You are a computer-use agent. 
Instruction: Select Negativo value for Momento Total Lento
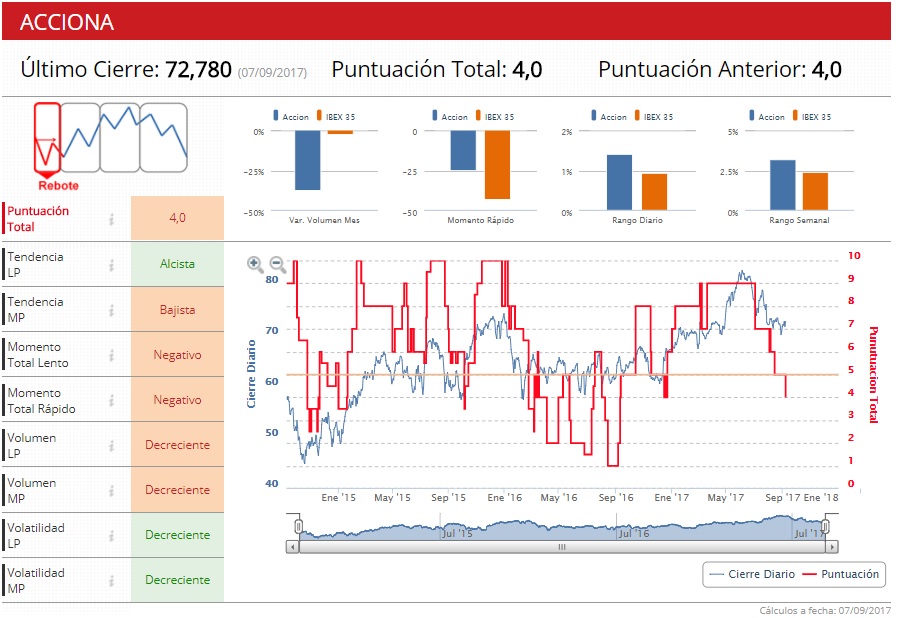[178, 355]
